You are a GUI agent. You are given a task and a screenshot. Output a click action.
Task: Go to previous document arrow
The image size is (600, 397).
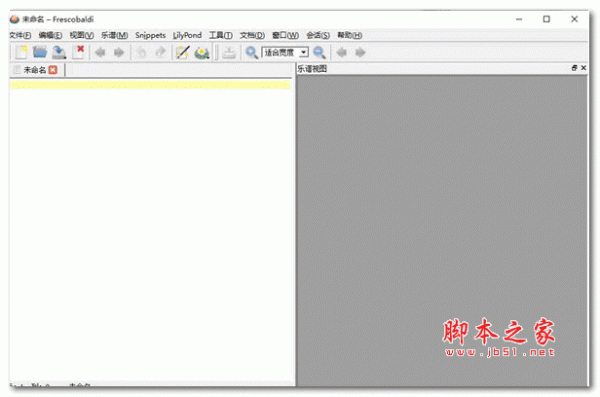point(100,52)
